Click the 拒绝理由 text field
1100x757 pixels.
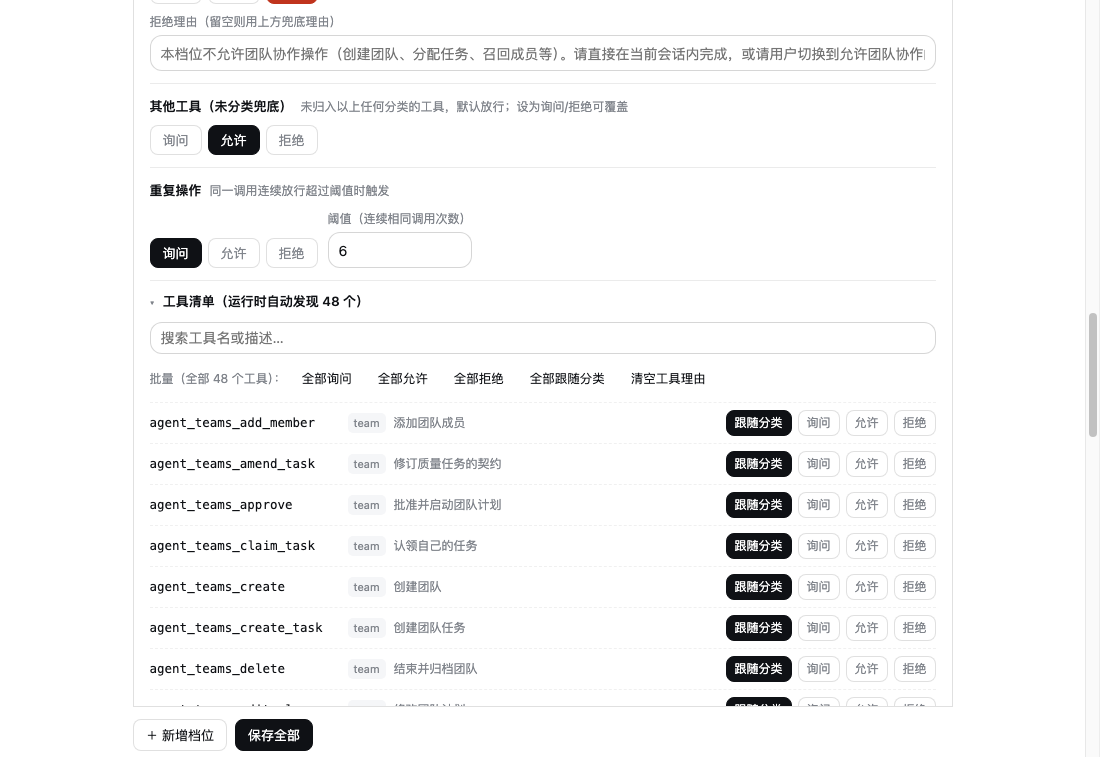pos(542,53)
